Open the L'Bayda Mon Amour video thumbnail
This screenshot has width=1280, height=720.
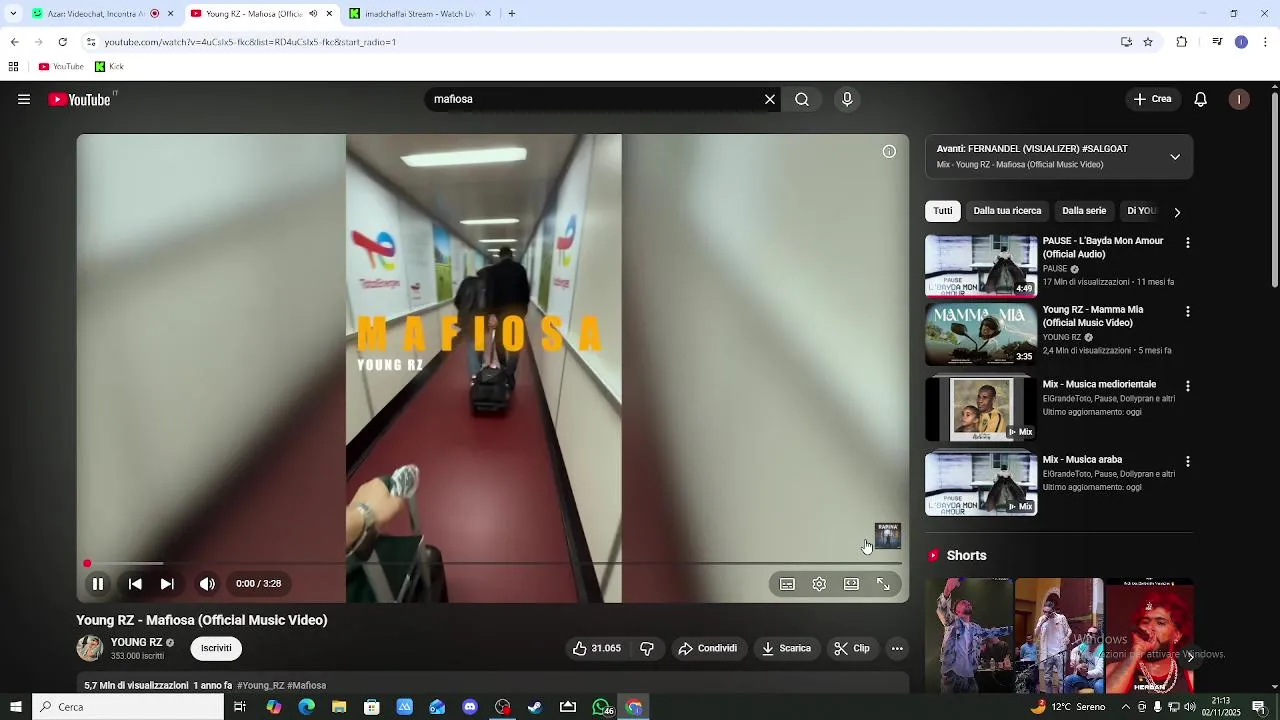(x=981, y=266)
